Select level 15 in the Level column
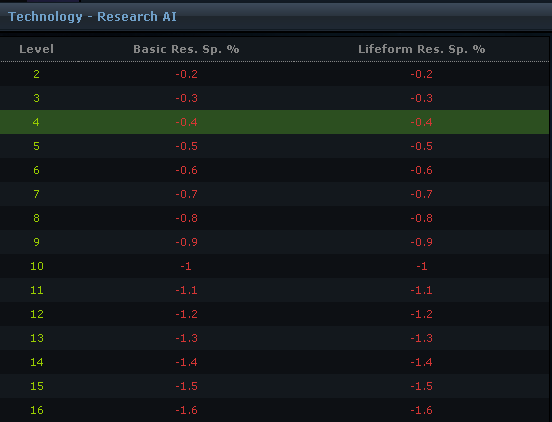 coord(37,386)
